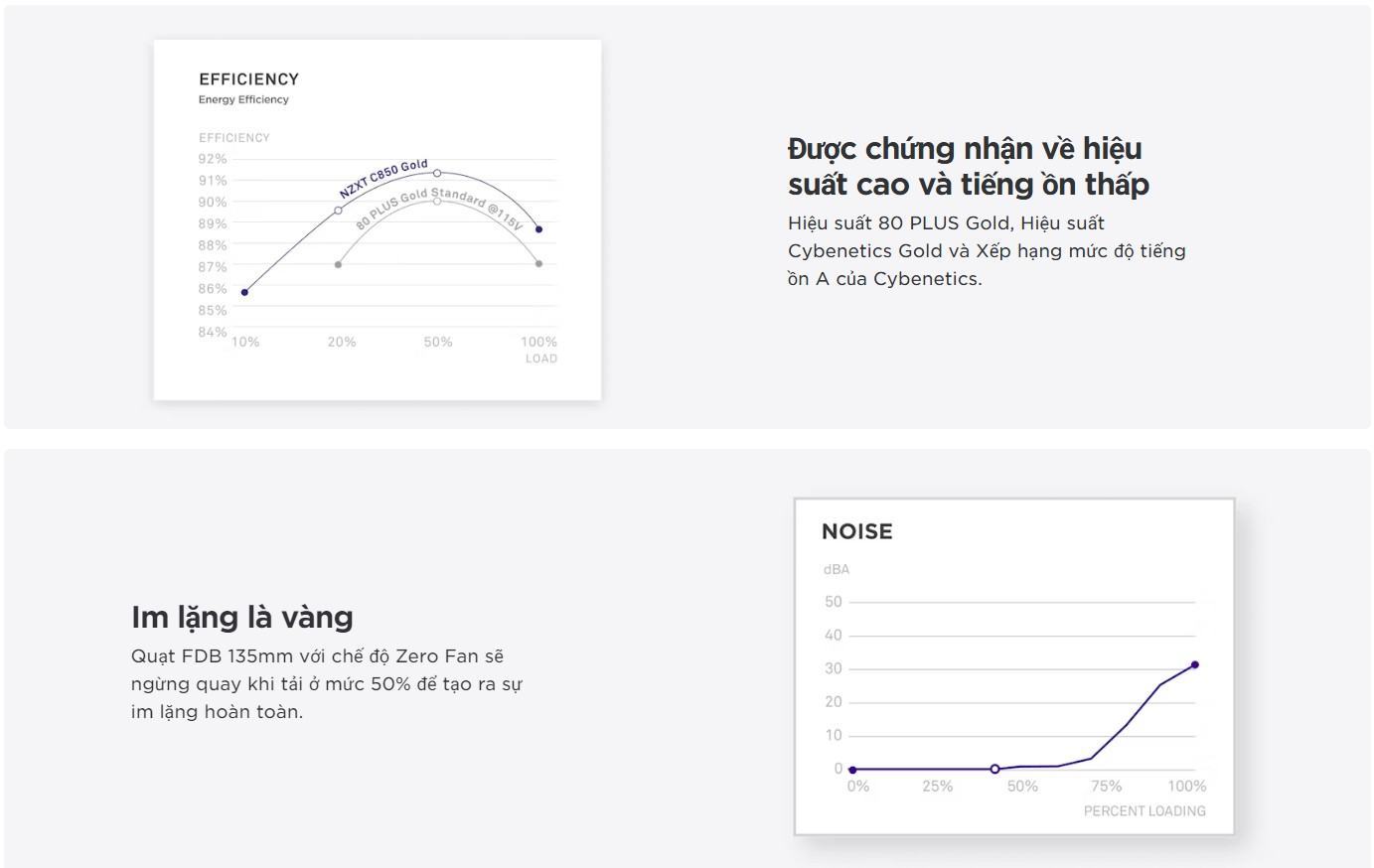
Task: Click the gray 80 PLUS Gold point at 100% load
Action: click(x=539, y=264)
